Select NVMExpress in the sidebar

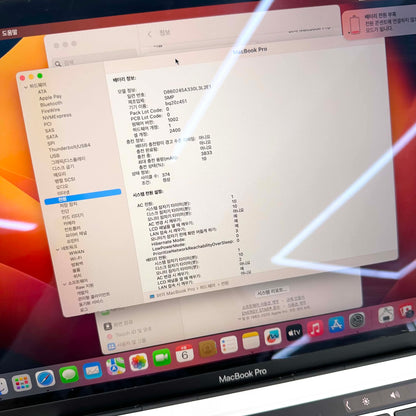click(57, 116)
